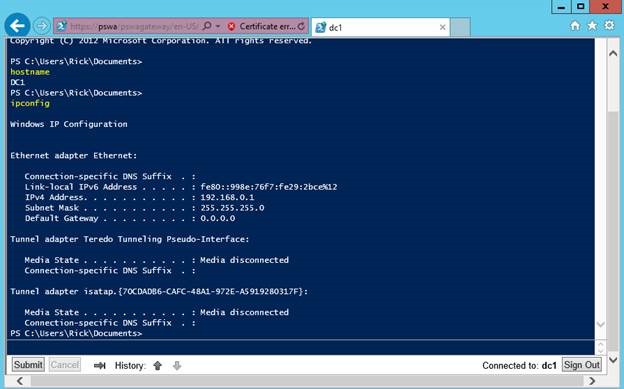This screenshot has height=389, width=624.
Task: Open the Certificate error security report
Action: pos(267,27)
